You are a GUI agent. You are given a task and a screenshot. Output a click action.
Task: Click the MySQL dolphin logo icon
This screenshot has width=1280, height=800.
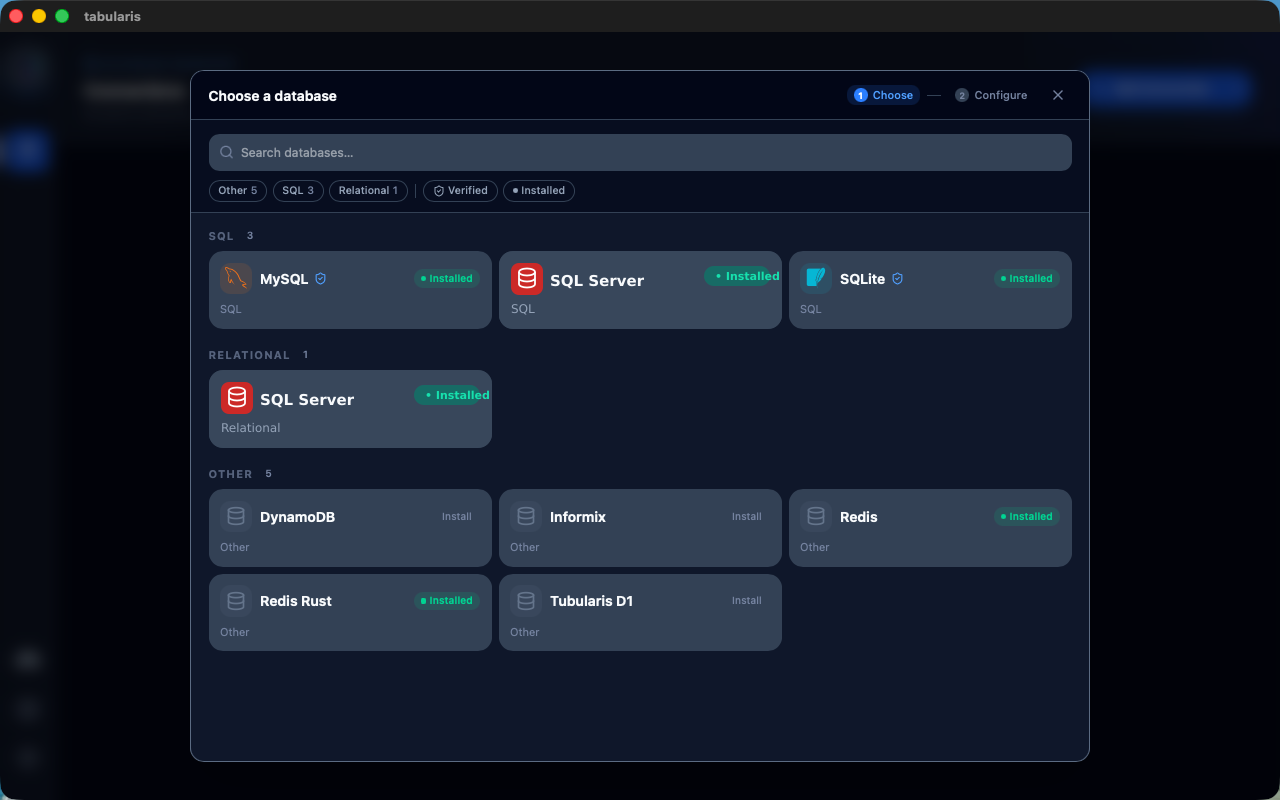tap(236, 279)
